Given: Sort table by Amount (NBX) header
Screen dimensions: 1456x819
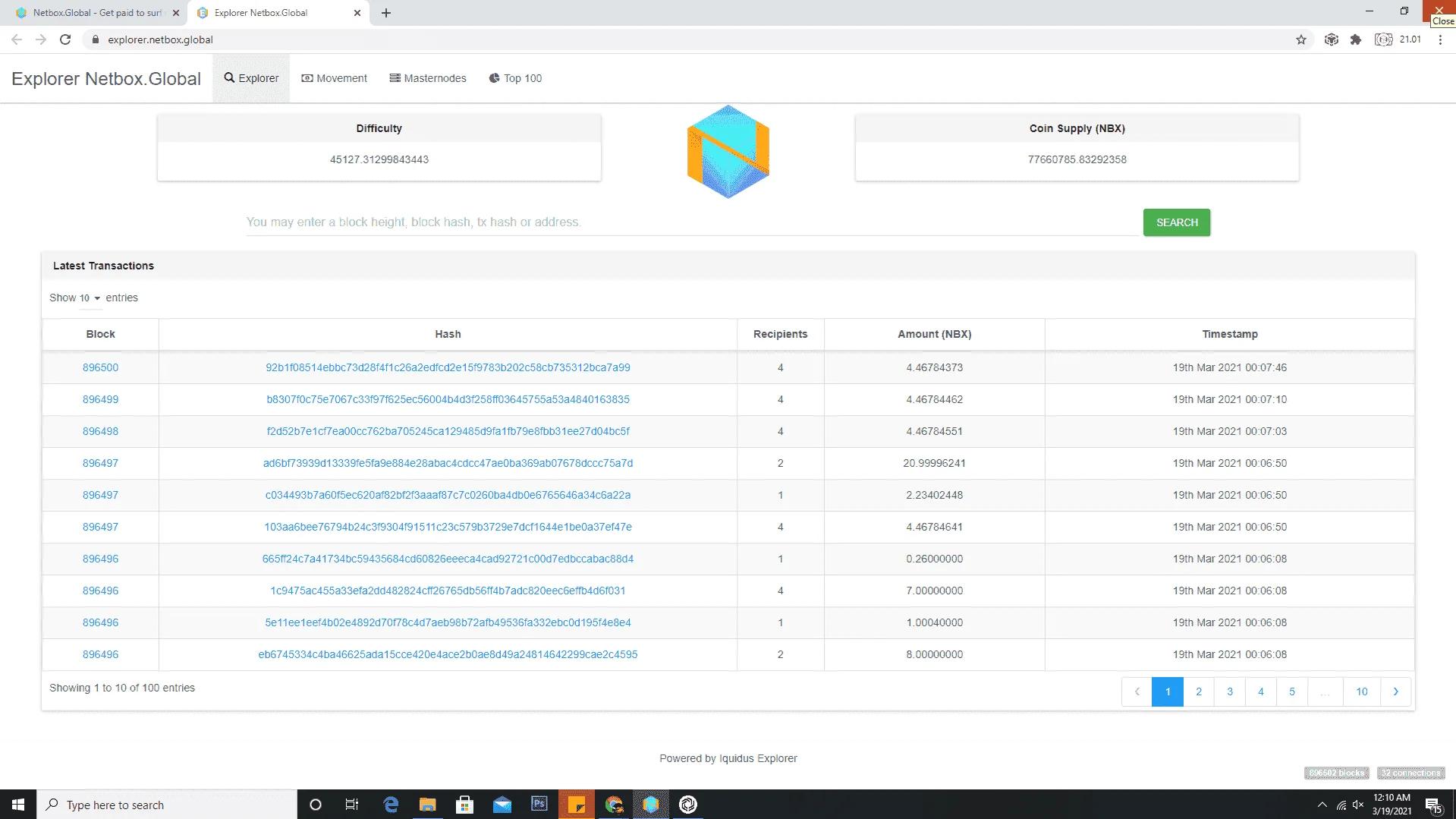Looking at the screenshot, I should click(x=934, y=334).
